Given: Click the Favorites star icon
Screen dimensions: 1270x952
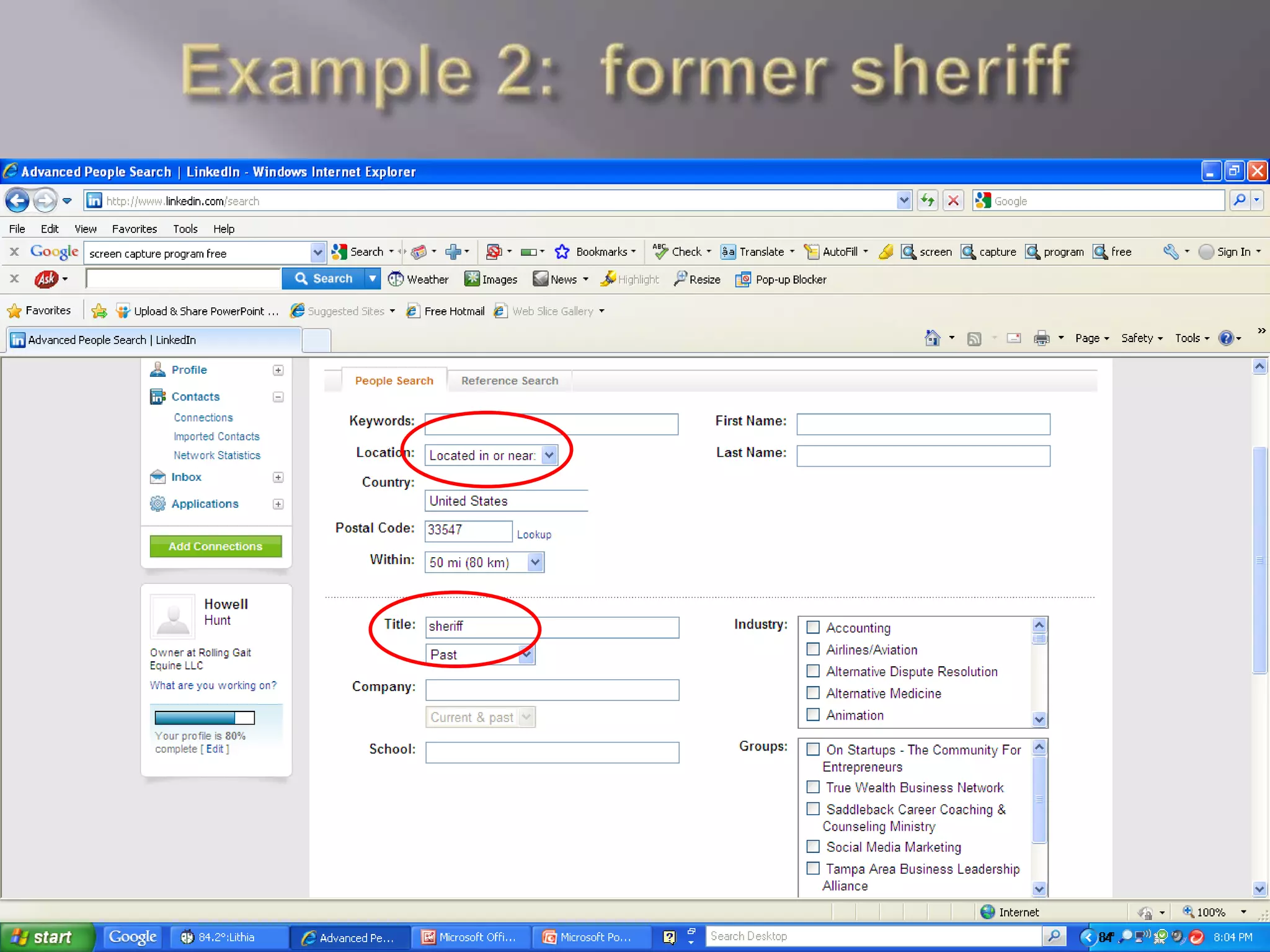Looking at the screenshot, I should [x=15, y=311].
